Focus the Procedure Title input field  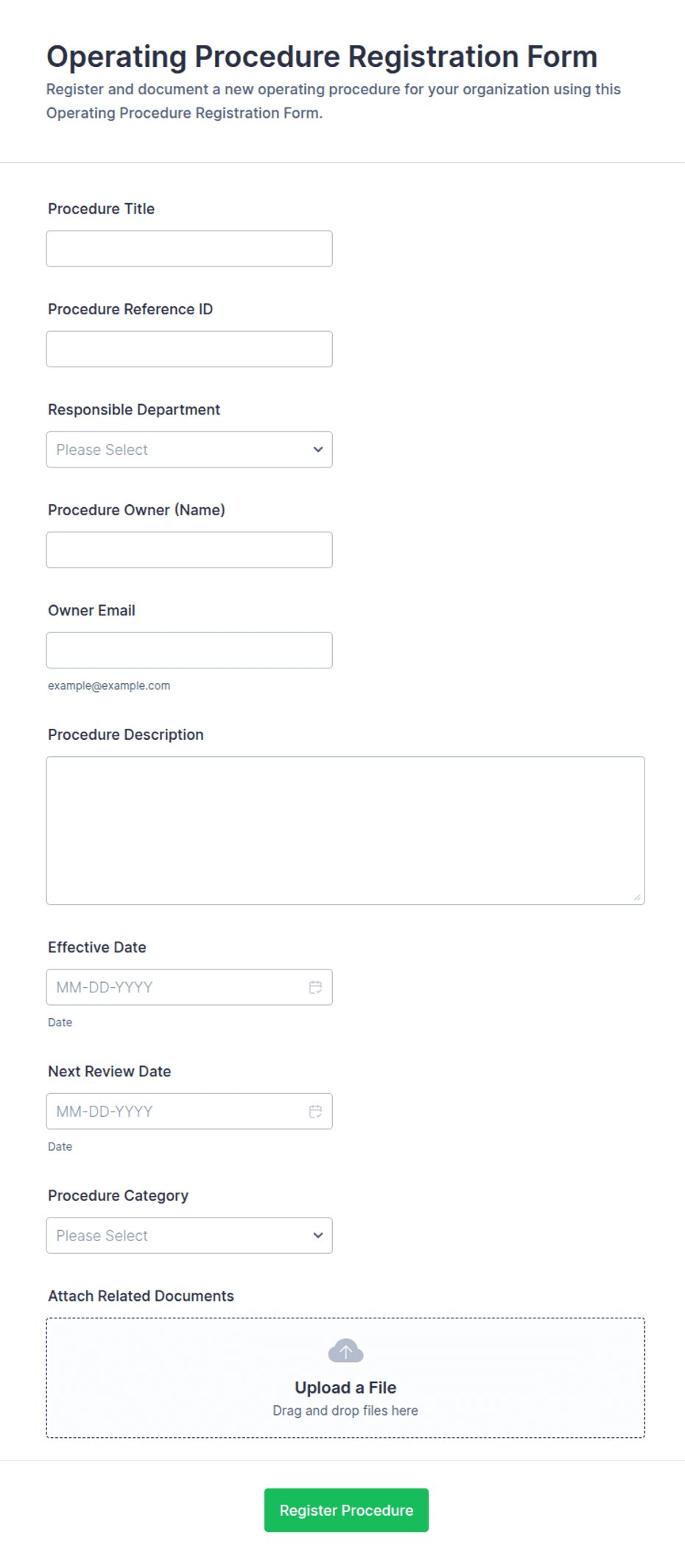coord(189,249)
